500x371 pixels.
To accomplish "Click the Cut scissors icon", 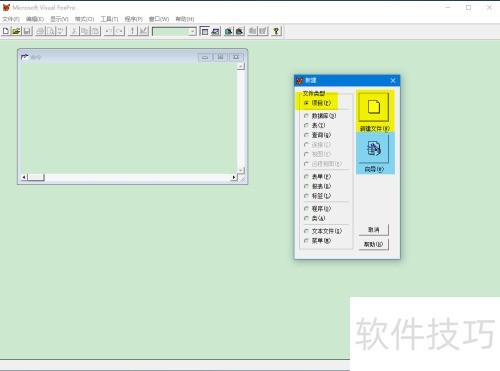I will click(x=74, y=31).
